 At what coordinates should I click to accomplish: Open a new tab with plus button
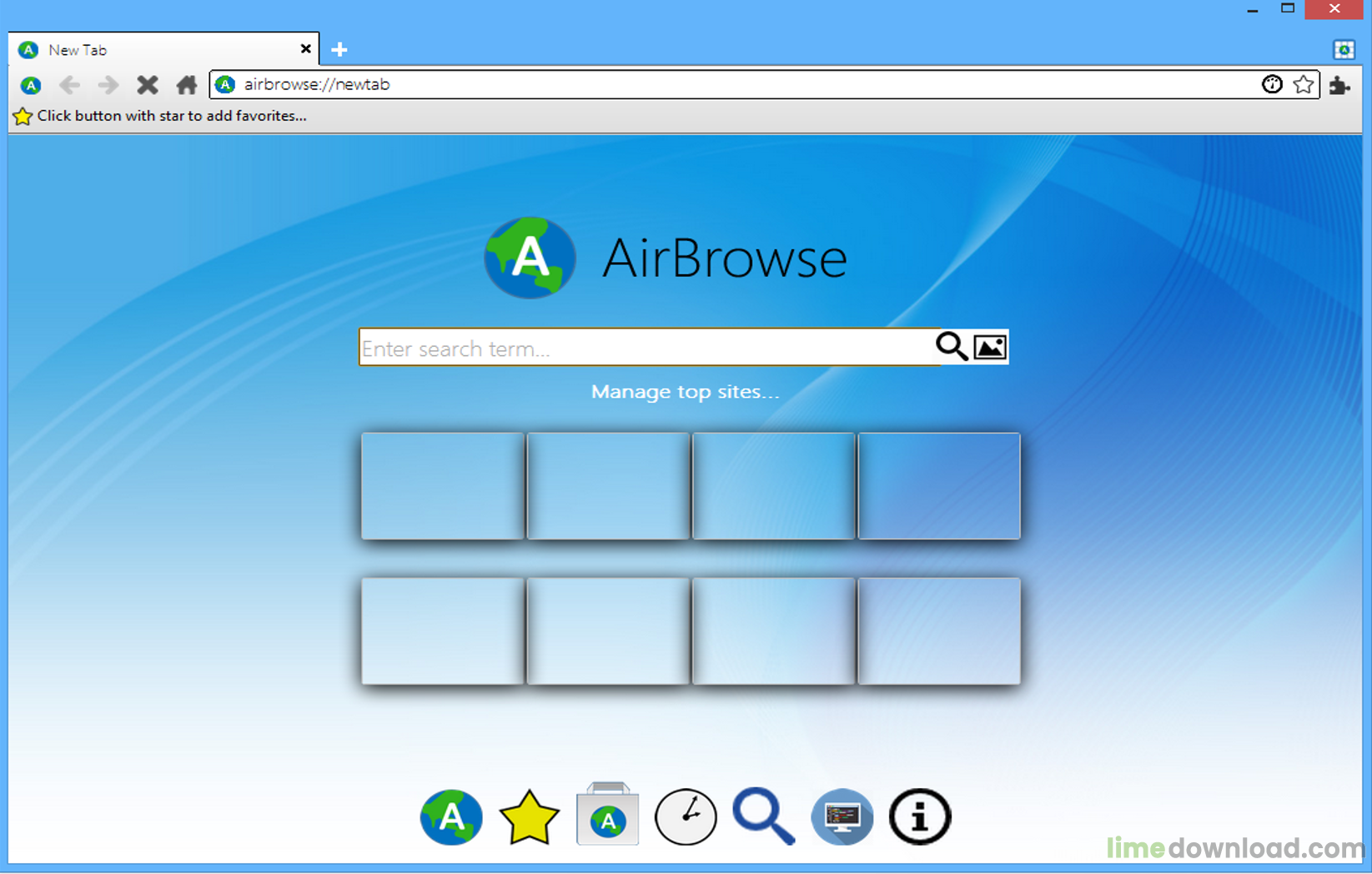coord(339,50)
